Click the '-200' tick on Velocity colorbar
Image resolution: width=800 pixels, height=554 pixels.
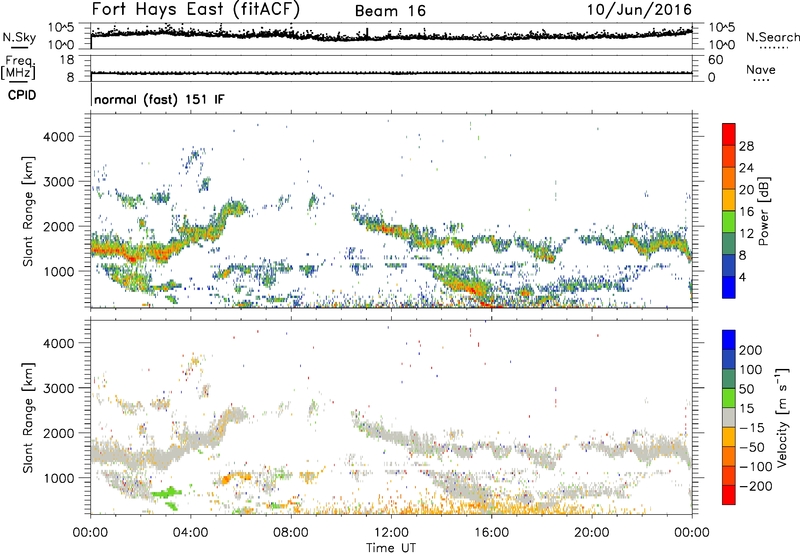755,486
